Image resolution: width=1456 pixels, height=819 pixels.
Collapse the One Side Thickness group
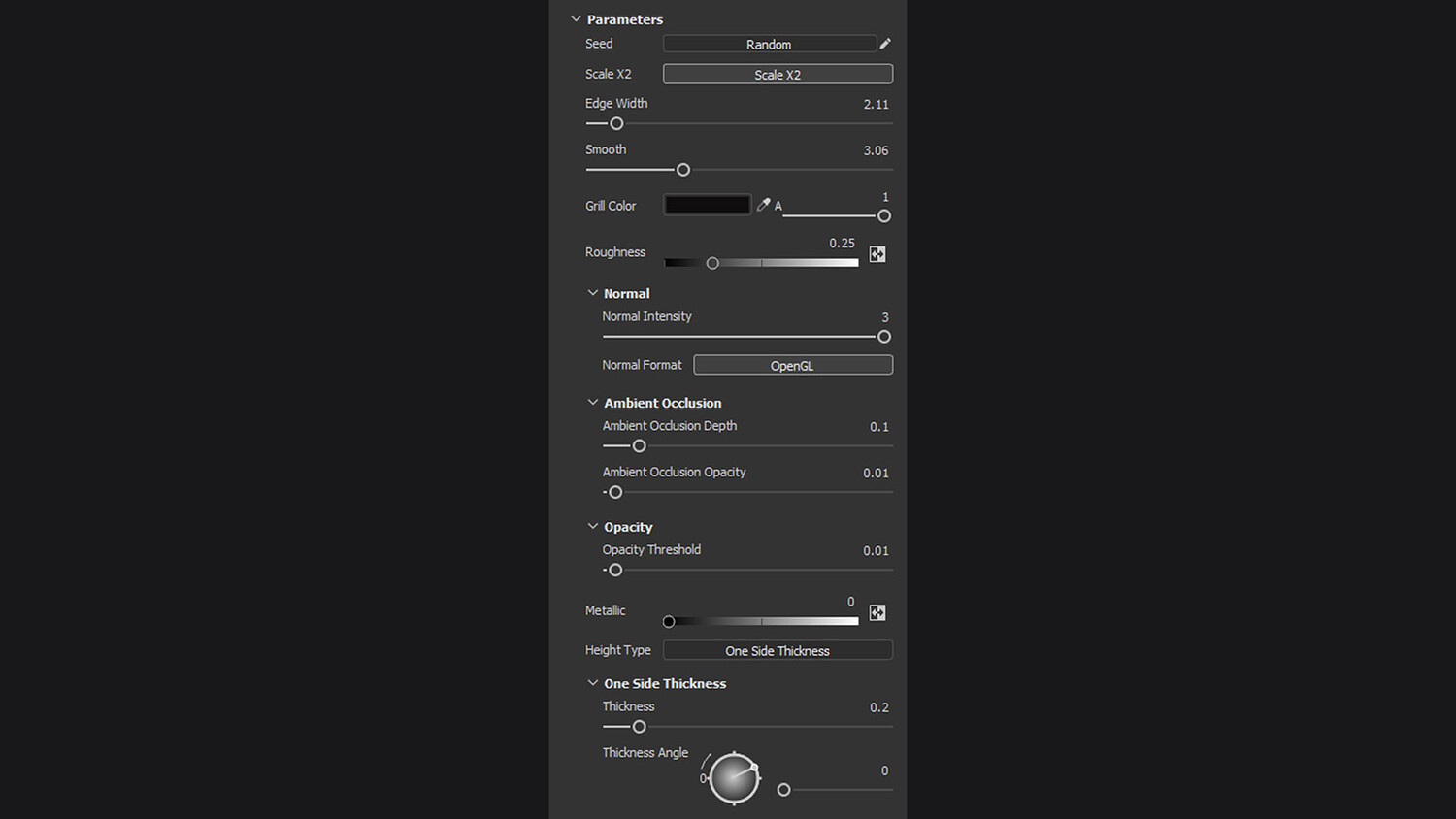pos(593,683)
